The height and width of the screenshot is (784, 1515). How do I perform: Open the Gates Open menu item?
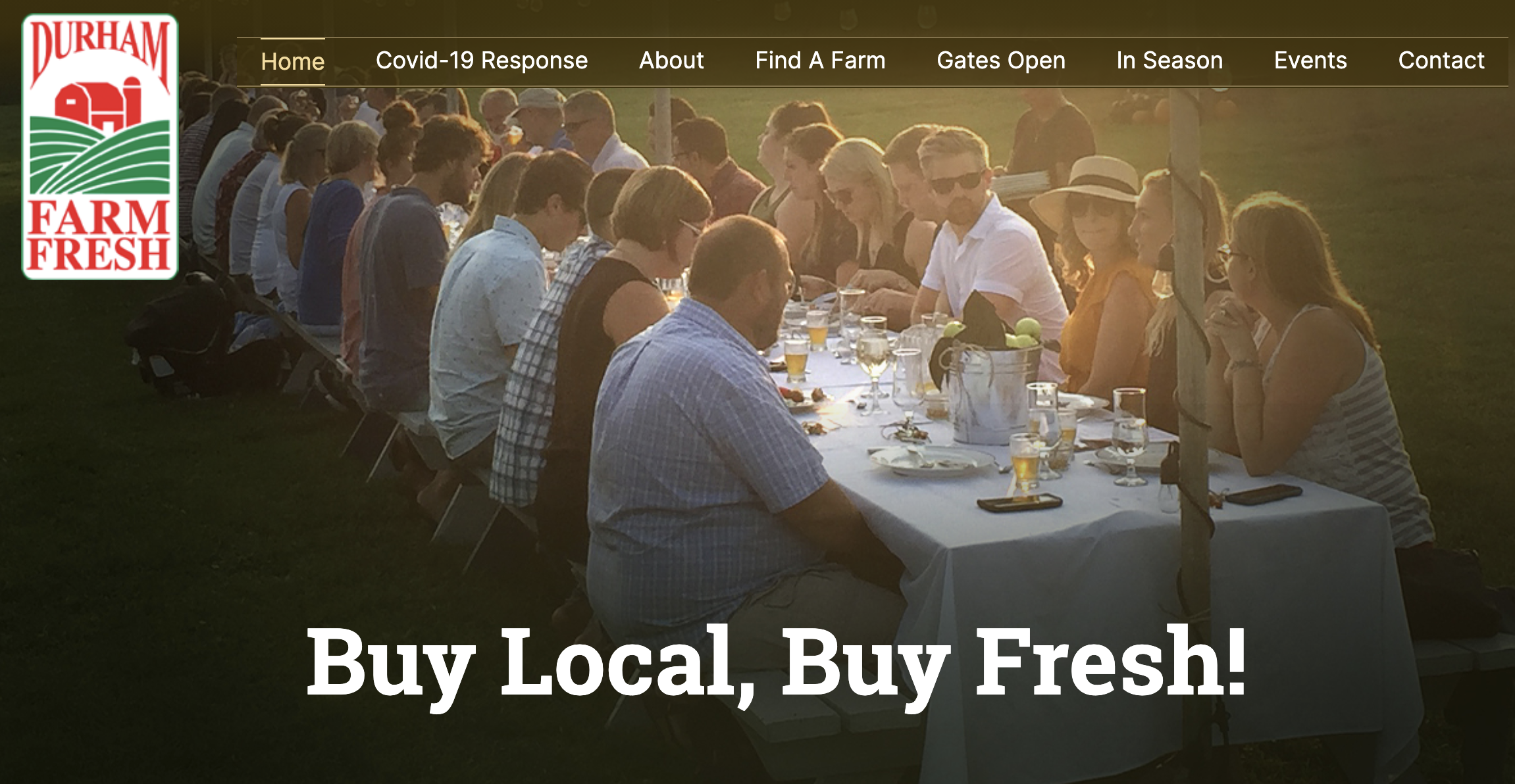[x=1001, y=61]
